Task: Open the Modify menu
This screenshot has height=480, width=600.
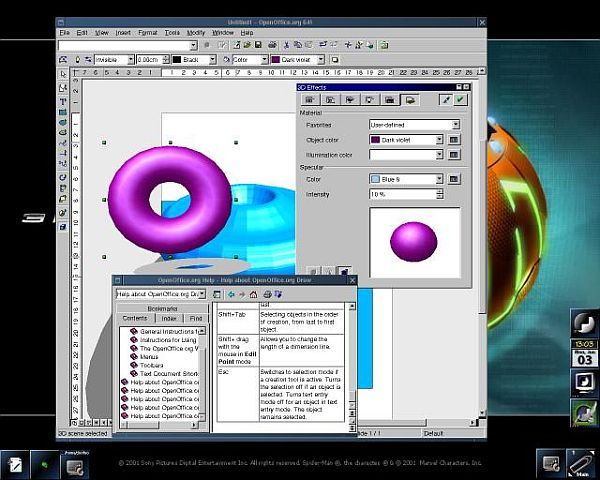Action: pos(196,33)
